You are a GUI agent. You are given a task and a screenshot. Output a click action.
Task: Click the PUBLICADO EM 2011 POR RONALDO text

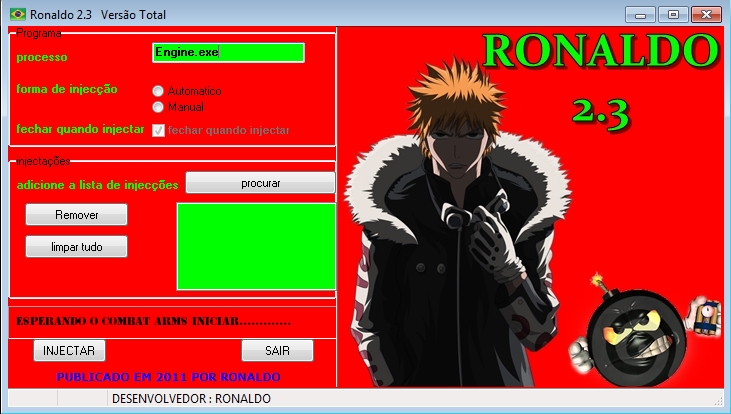pyautogui.click(x=168, y=377)
